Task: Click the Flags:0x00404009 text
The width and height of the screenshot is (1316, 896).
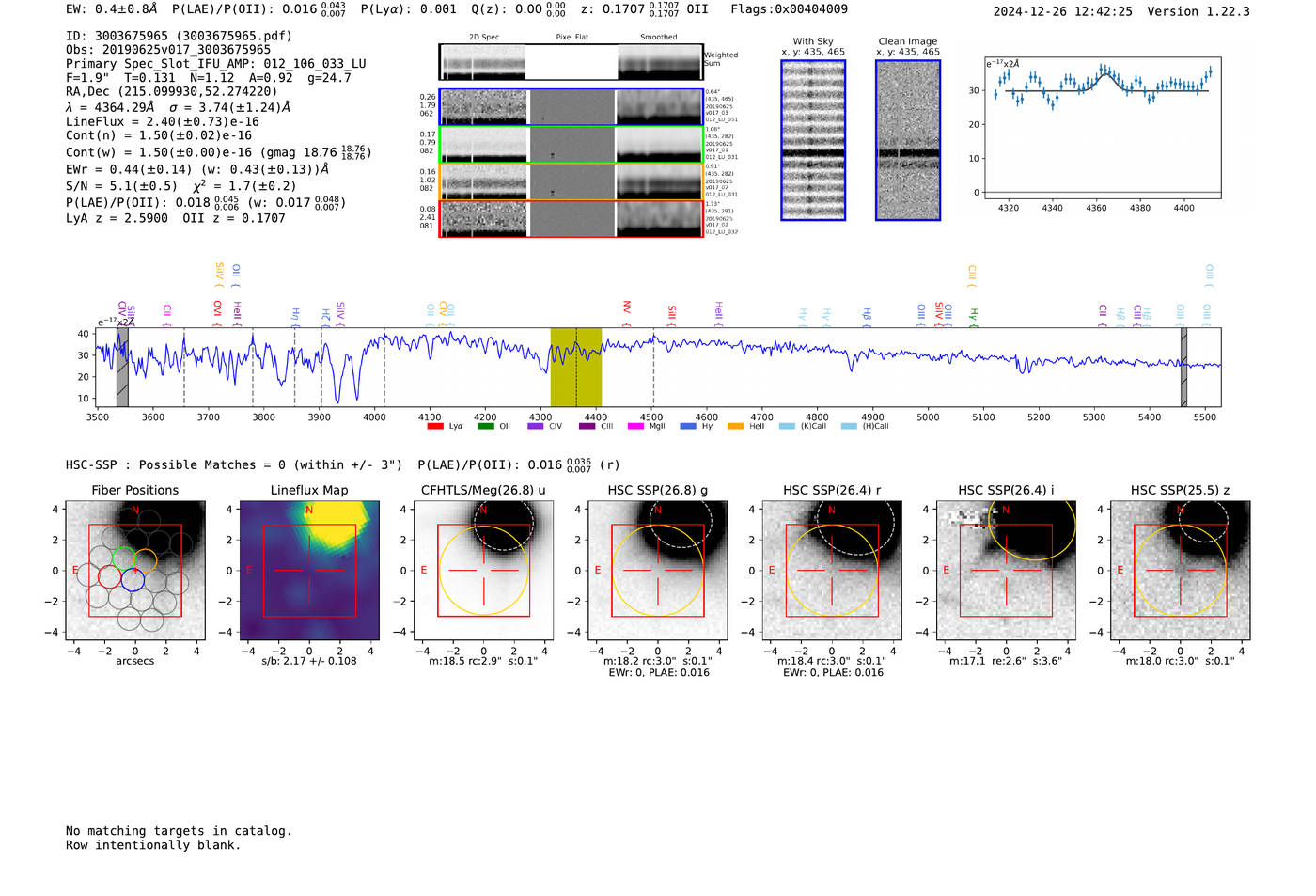Action: tap(790, 9)
